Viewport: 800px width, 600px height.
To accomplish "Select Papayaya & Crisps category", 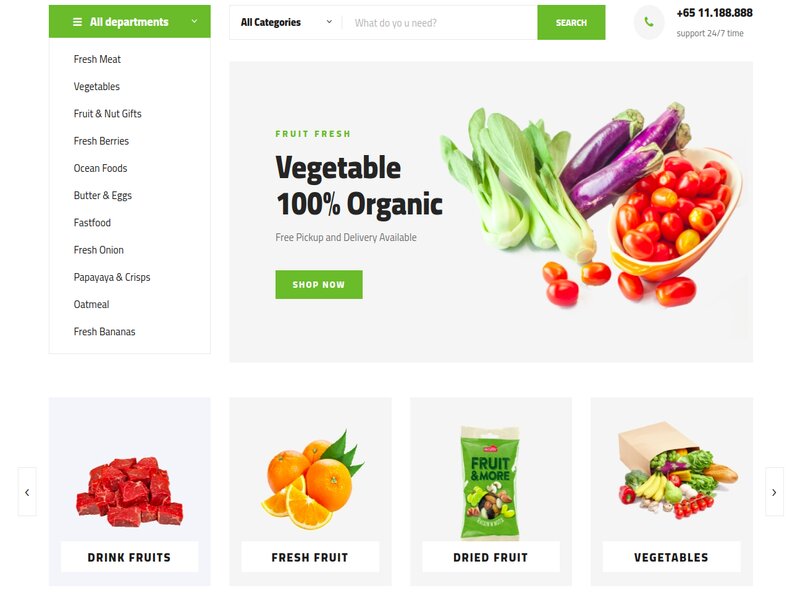I will [x=112, y=277].
